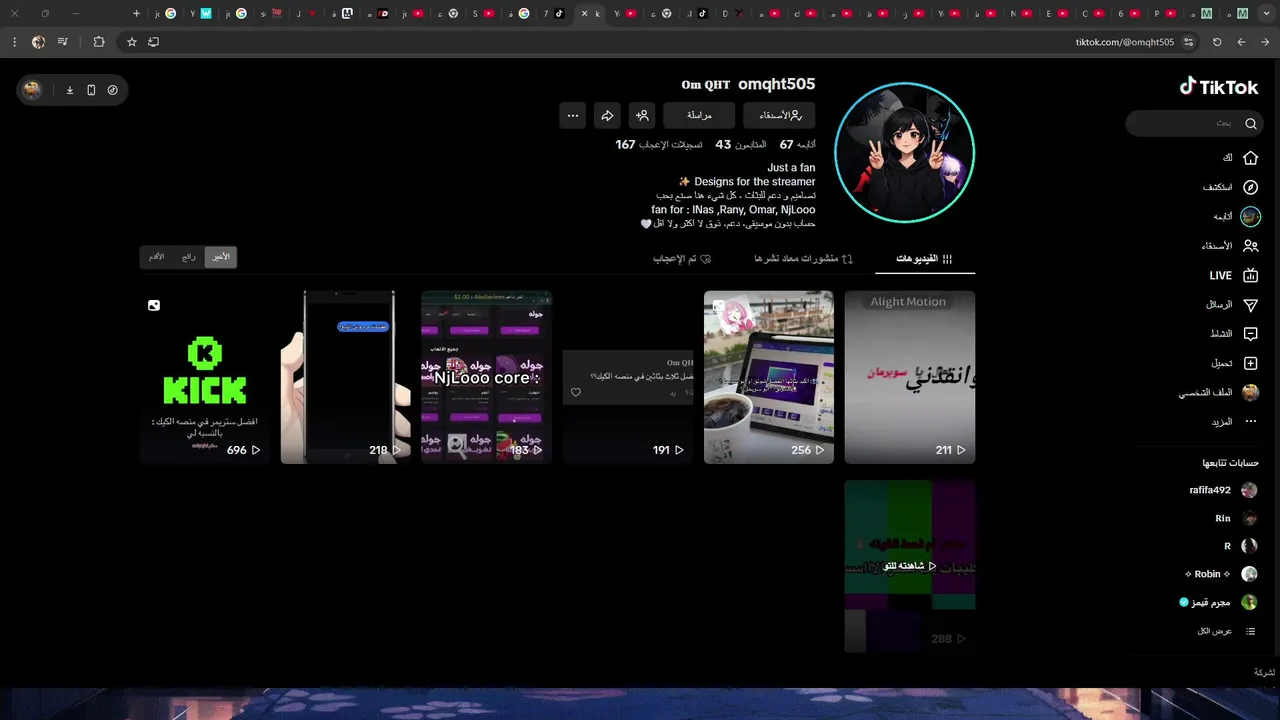Go forward in browser history
This screenshot has height=720, width=1280.
coord(1241,42)
